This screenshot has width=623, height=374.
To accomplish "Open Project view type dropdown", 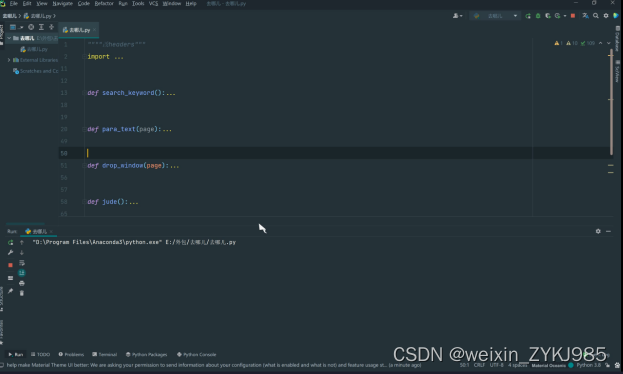I will point(16,27).
